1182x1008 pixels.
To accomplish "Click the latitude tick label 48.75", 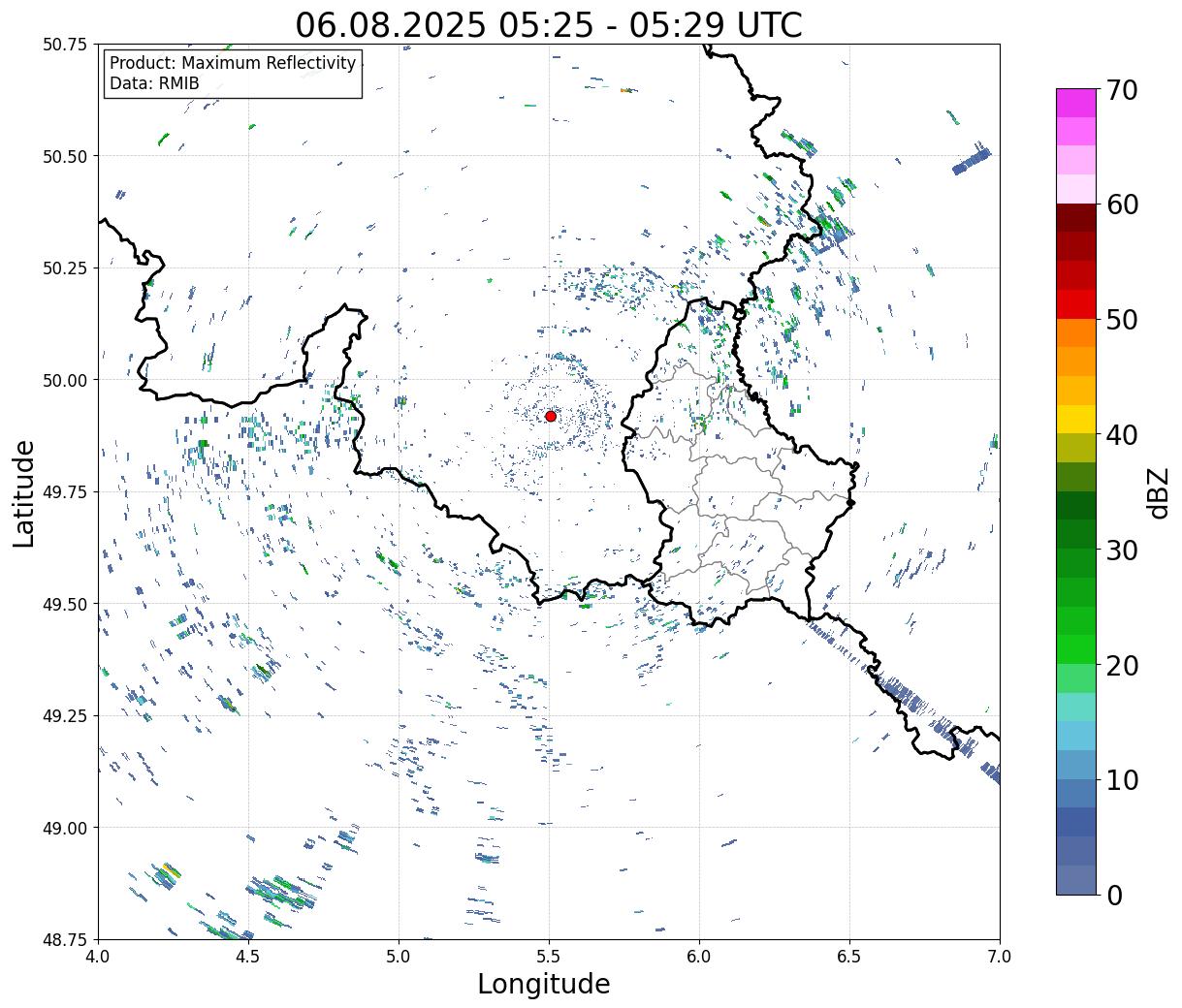I will [65, 939].
